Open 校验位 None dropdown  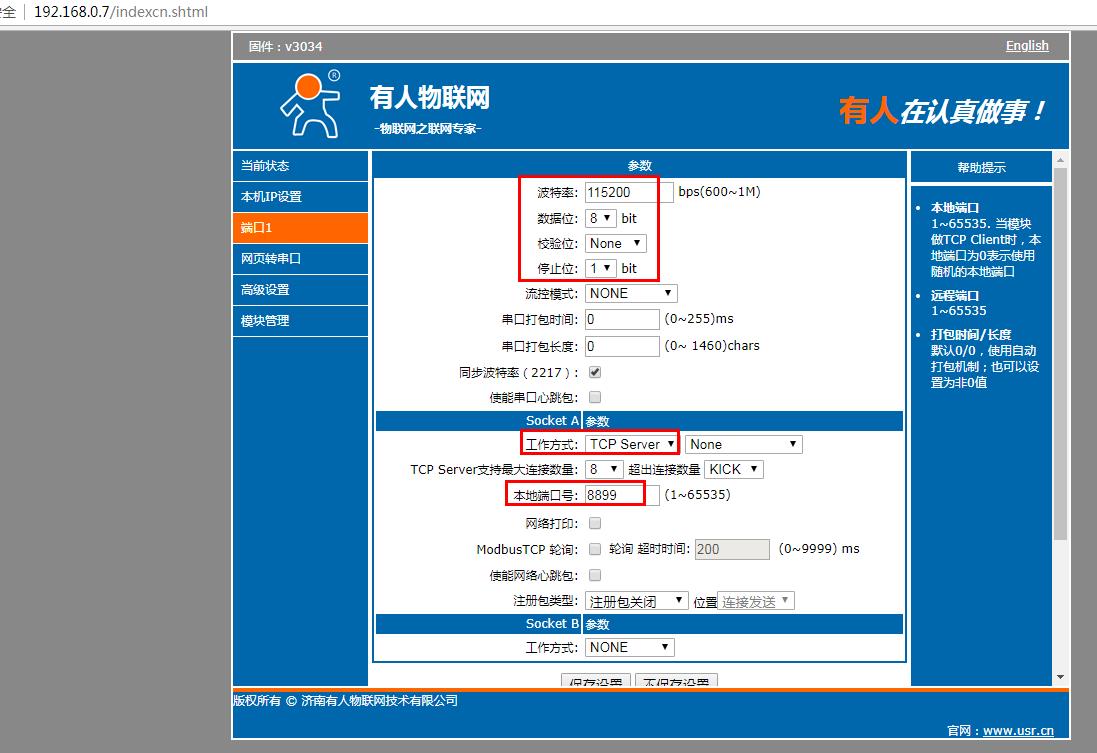pos(616,243)
